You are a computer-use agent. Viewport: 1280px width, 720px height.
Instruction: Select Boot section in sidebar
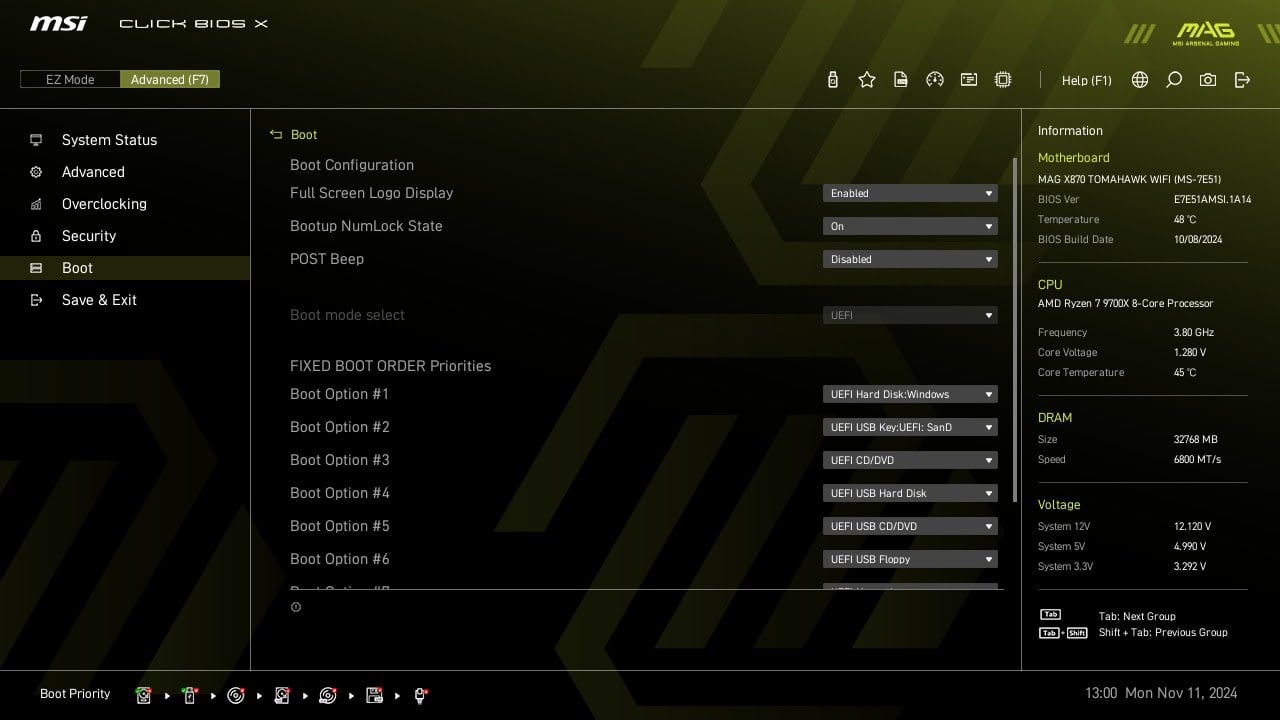click(125, 268)
